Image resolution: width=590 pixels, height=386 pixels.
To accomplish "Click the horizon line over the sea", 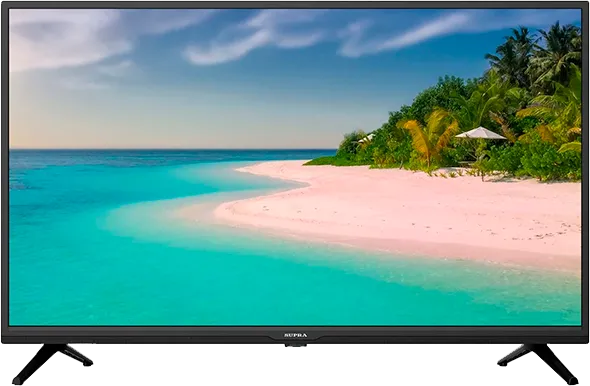I will [x=173, y=149].
